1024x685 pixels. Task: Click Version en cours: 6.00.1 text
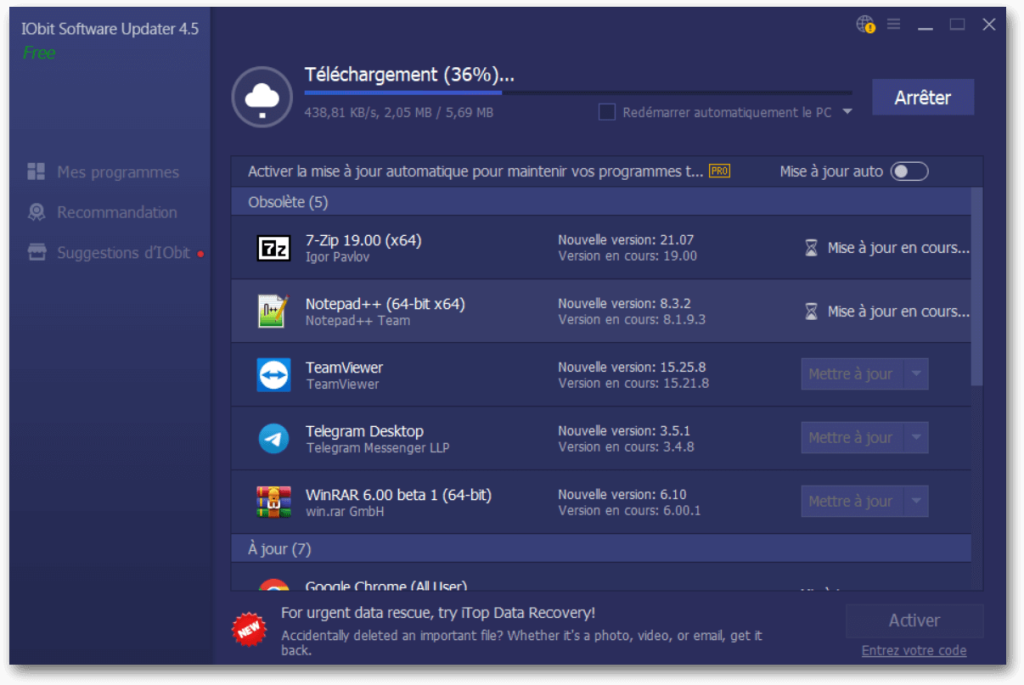pyautogui.click(x=629, y=511)
